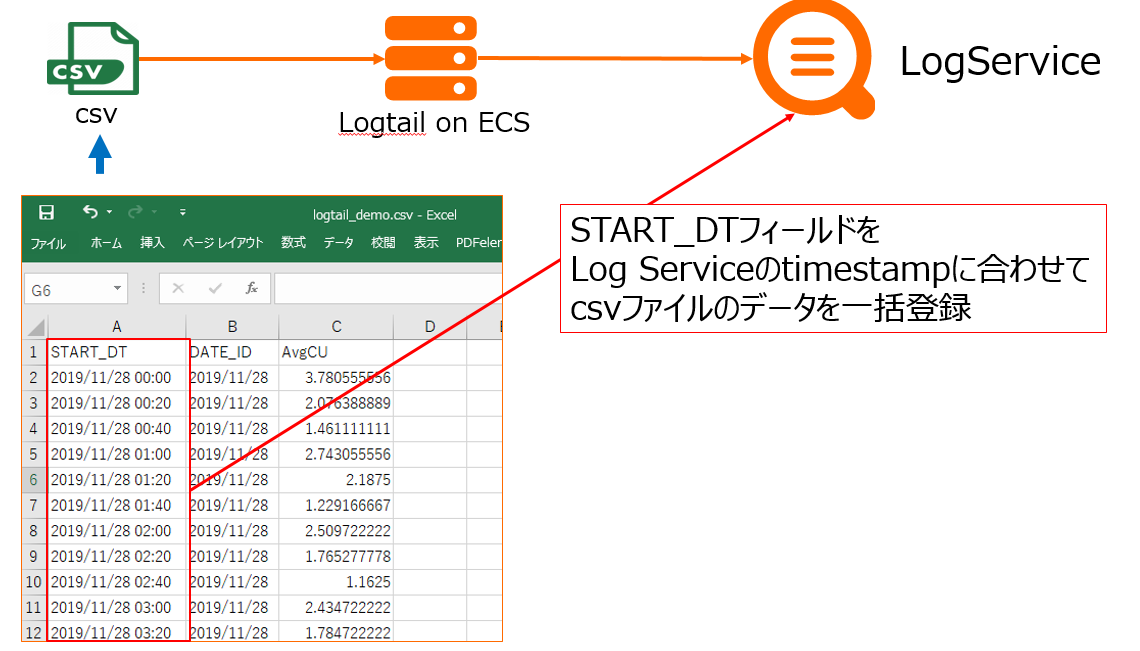The width and height of the screenshot is (1140, 651).
Task: Click the START_DT header cell
Action: [116, 353]
